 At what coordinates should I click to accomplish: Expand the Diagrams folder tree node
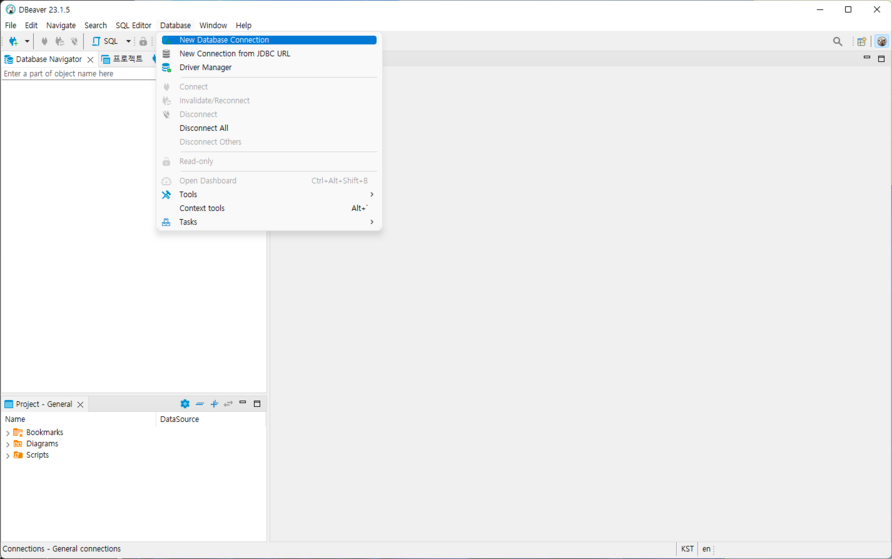click(x=8, y=444)
